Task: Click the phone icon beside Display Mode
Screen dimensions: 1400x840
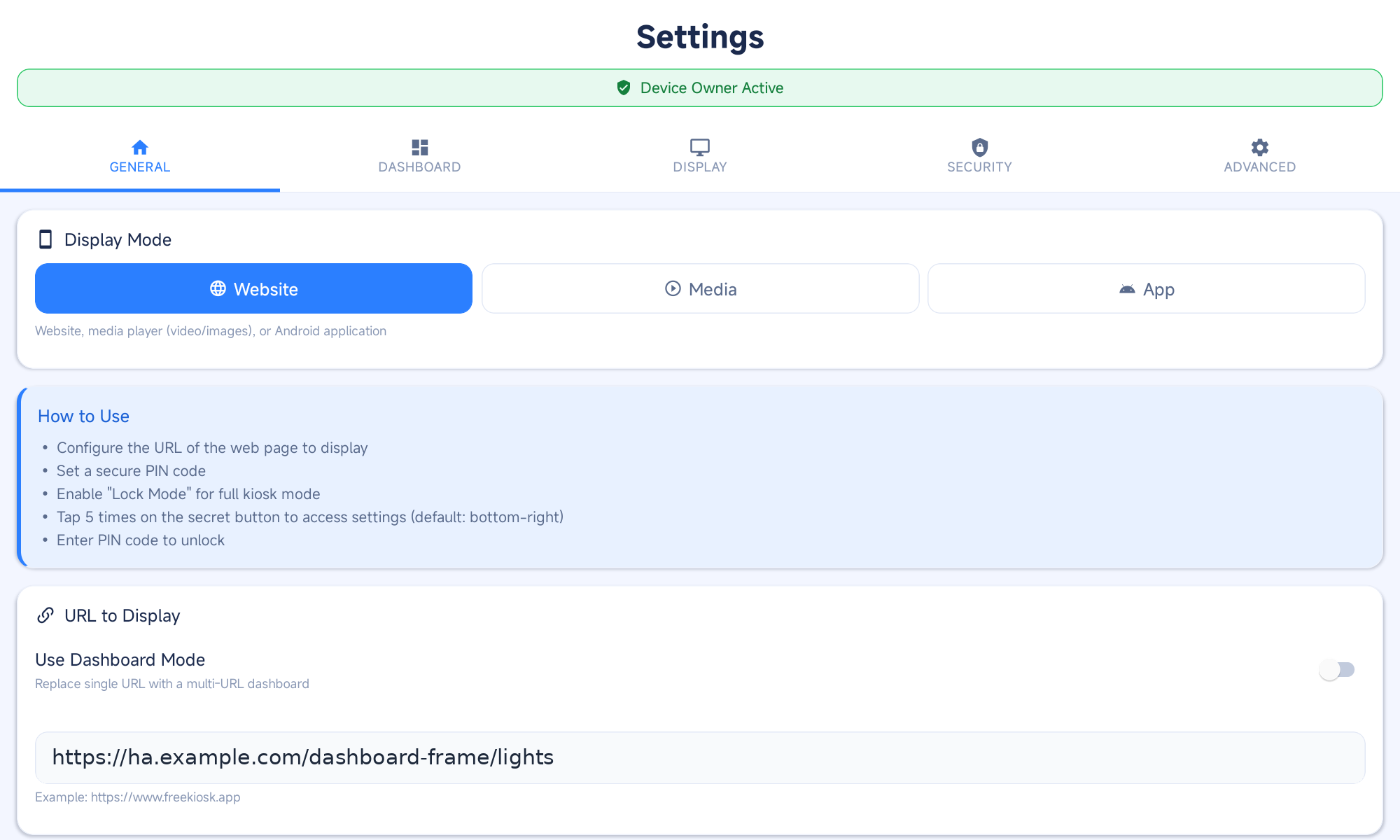Action: pyautogui.click(x=45, y=239)
